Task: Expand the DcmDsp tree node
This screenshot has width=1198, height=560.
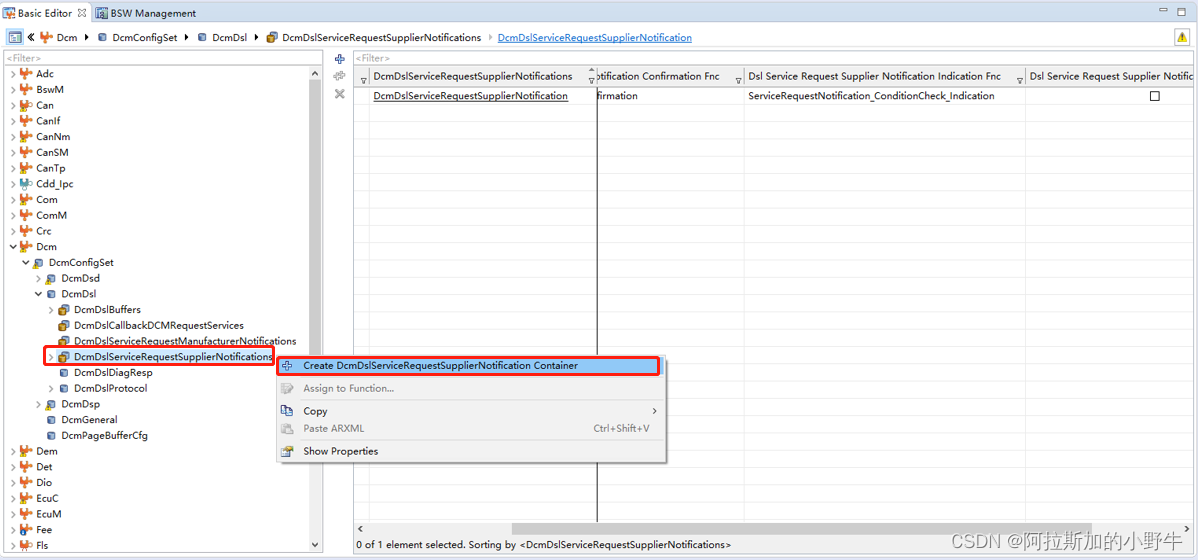Action: tap(38, 404)
